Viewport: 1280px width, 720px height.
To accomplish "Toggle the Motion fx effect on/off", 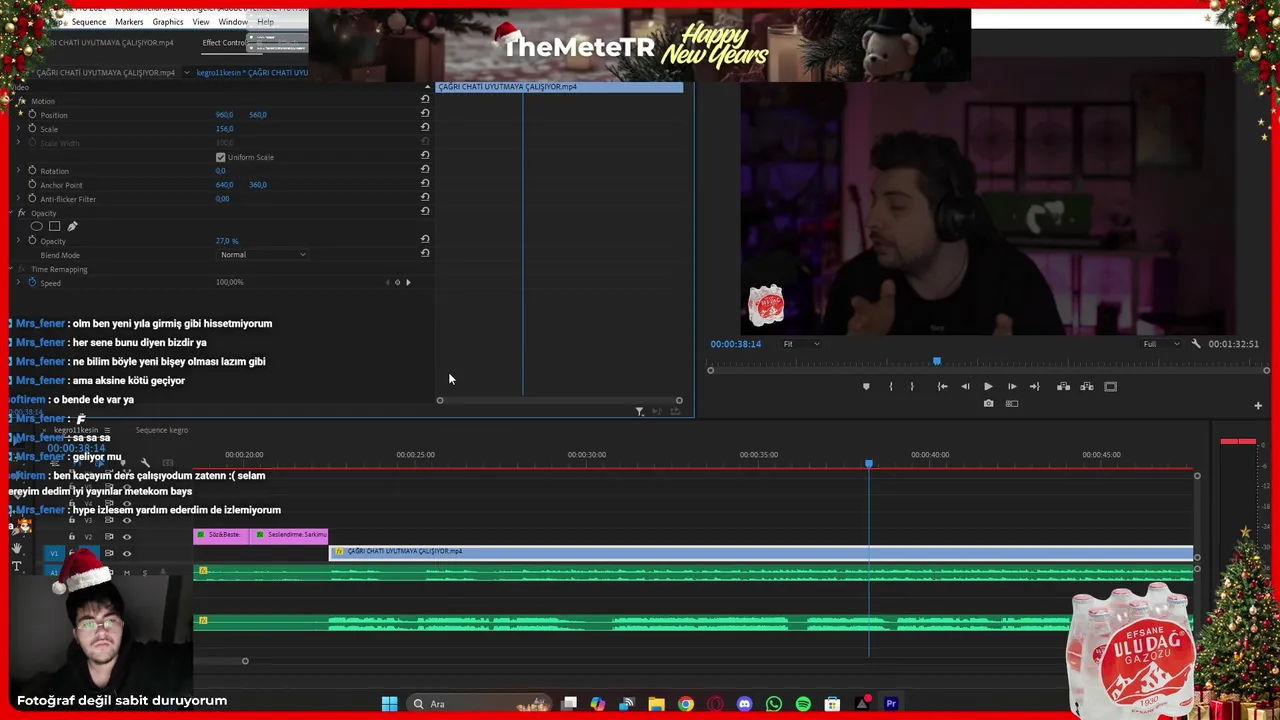I will pos(21,101).
